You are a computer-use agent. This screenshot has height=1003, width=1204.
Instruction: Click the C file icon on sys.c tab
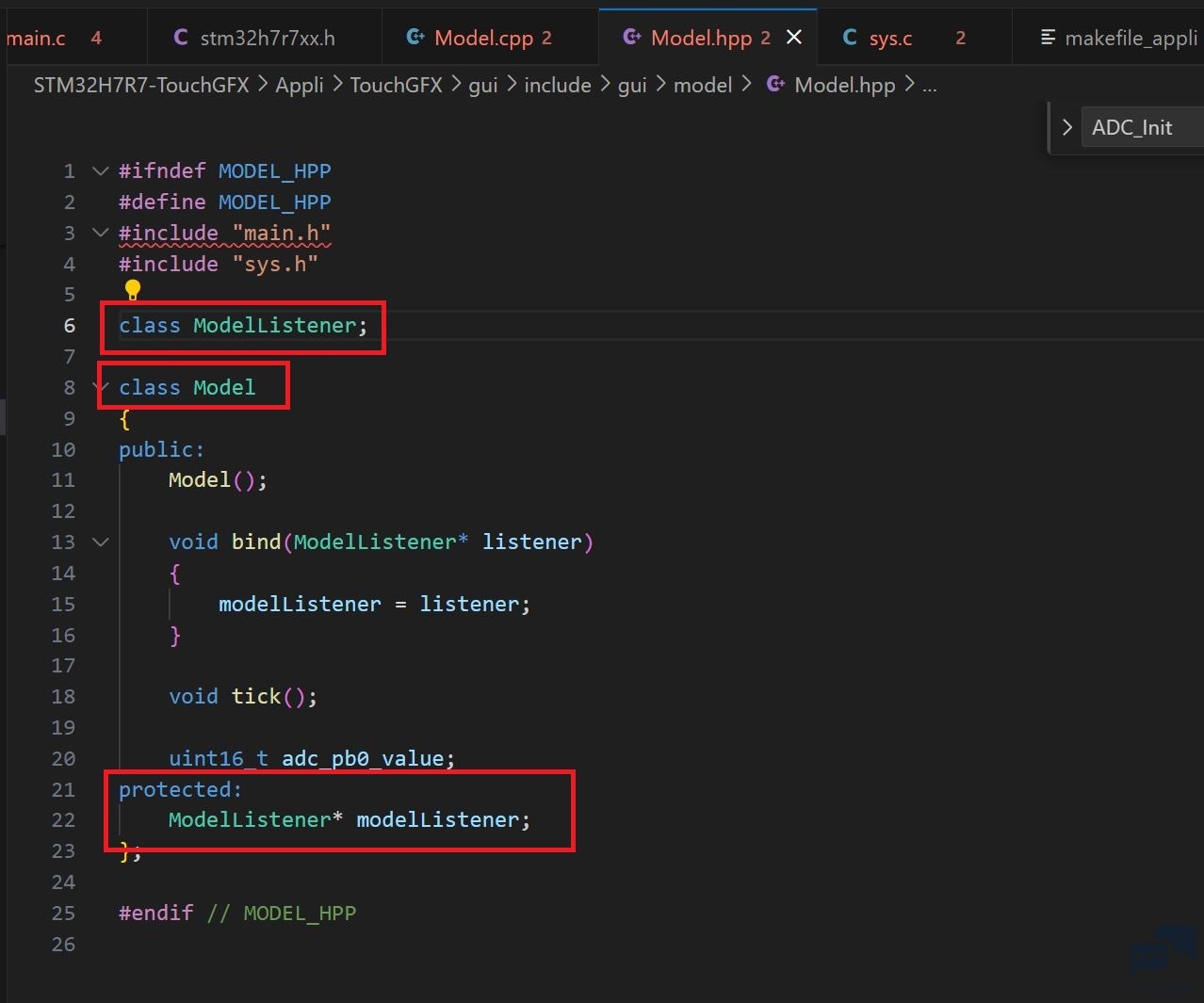click(850, 38)
